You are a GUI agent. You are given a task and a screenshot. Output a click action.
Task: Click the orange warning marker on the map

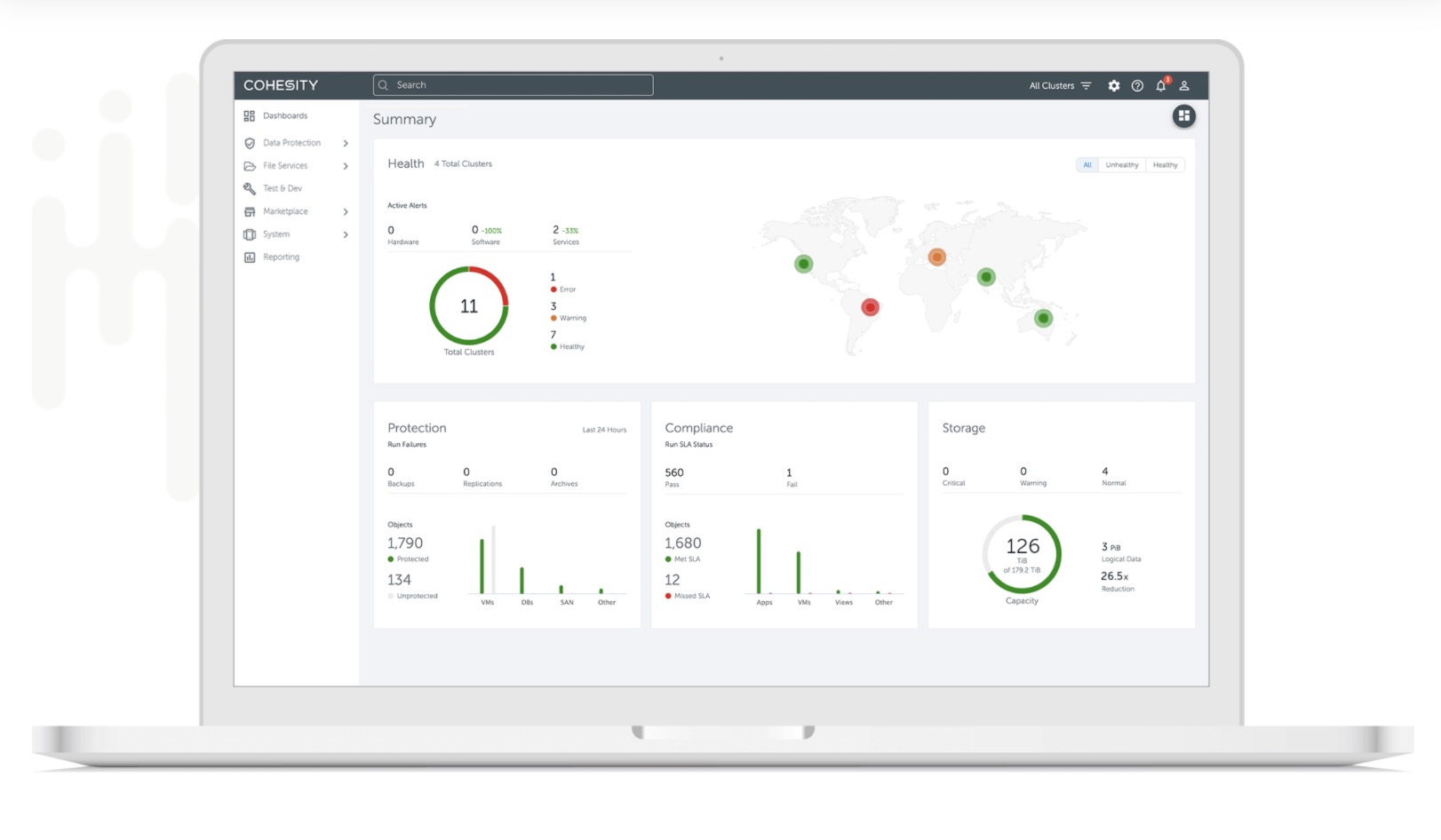tap(936, 257)
